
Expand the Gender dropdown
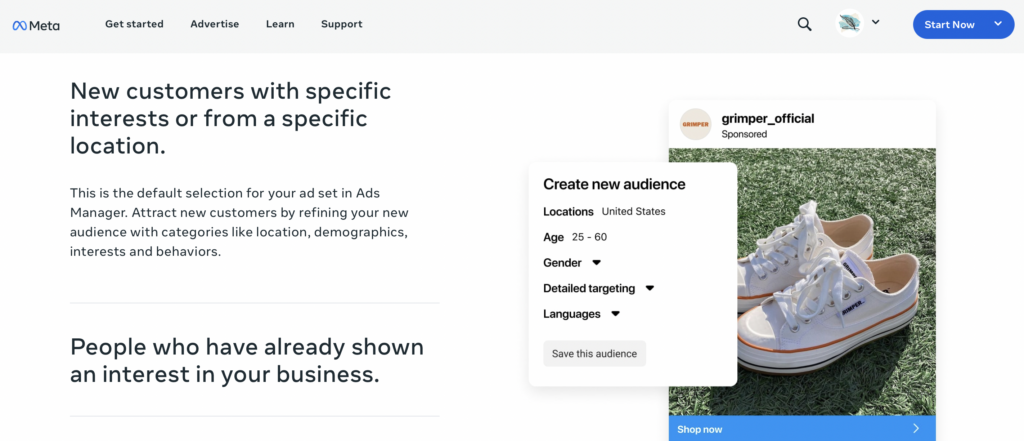tap(597, 263)
